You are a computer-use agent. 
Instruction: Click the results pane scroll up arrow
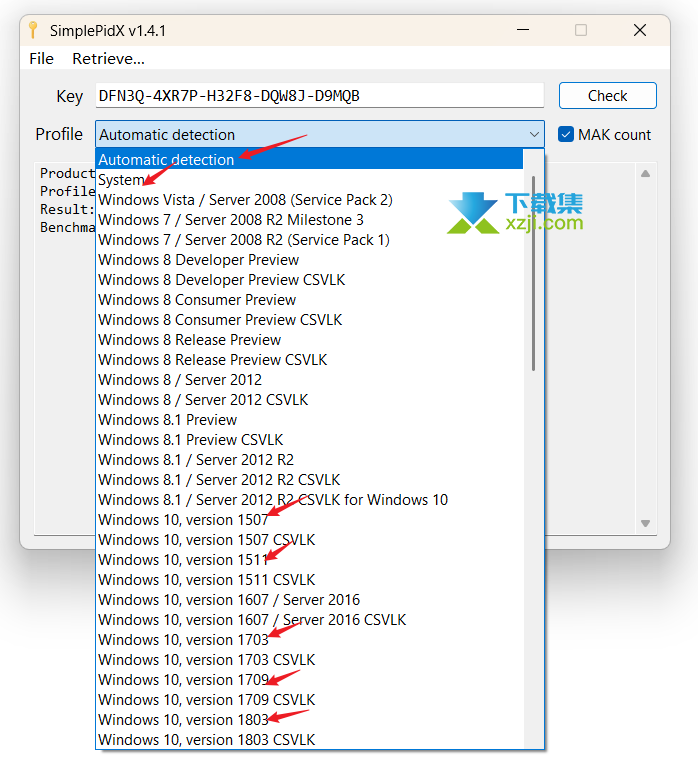tap(645, 173)
